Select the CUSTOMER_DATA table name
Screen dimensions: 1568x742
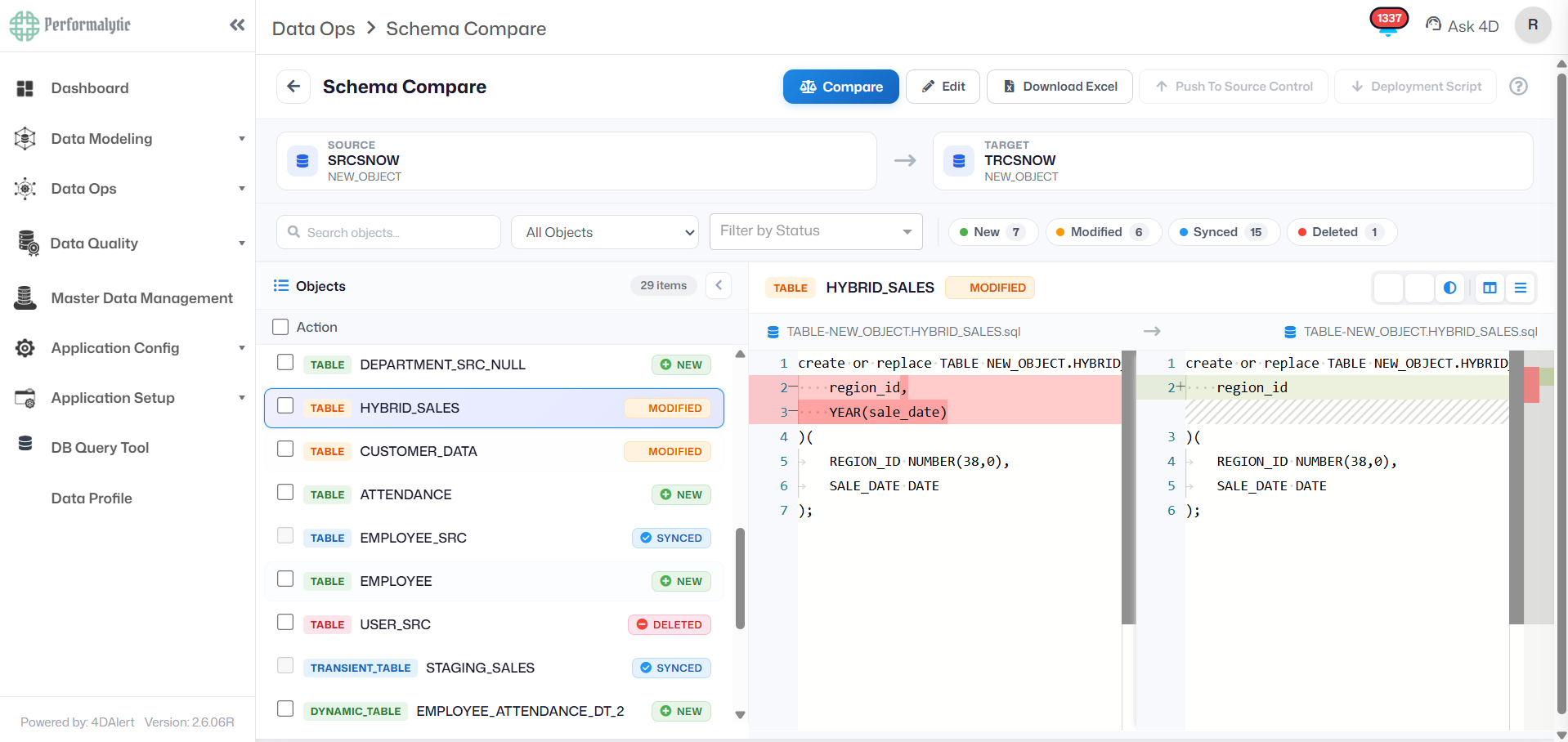(419, 451)
